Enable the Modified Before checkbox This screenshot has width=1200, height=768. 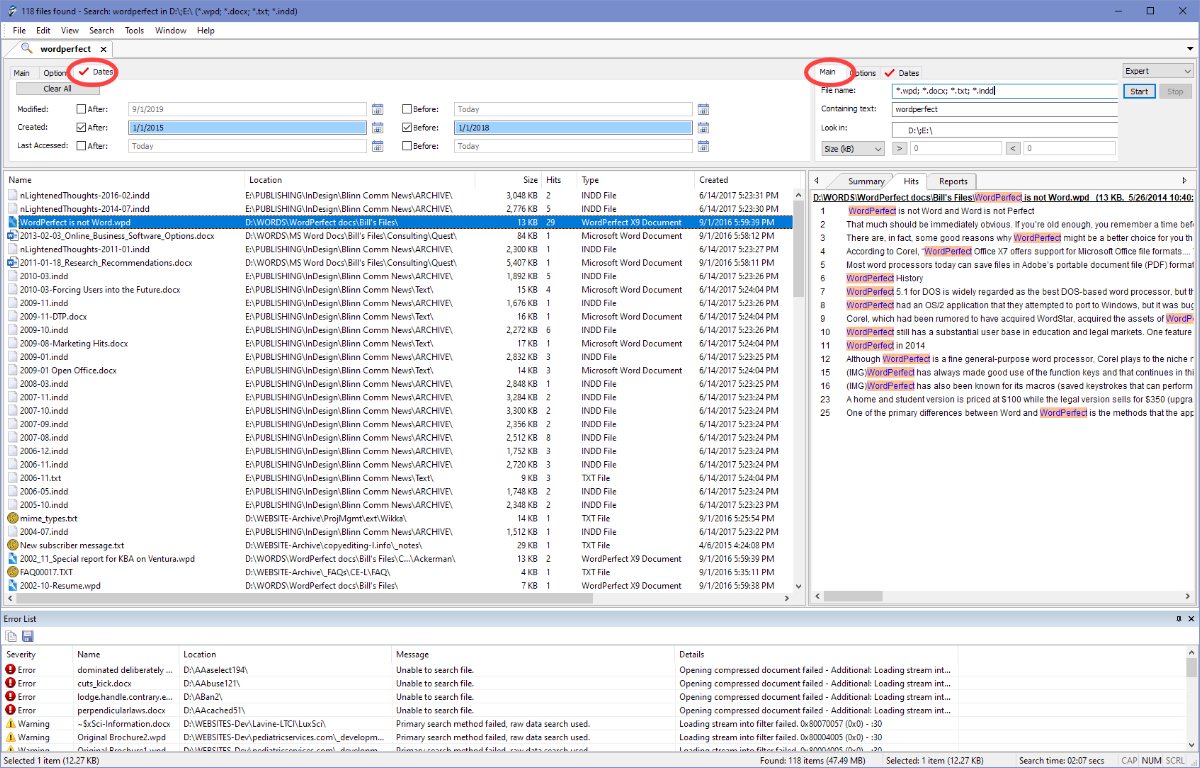pyautogui.click(x=407, y=109)
